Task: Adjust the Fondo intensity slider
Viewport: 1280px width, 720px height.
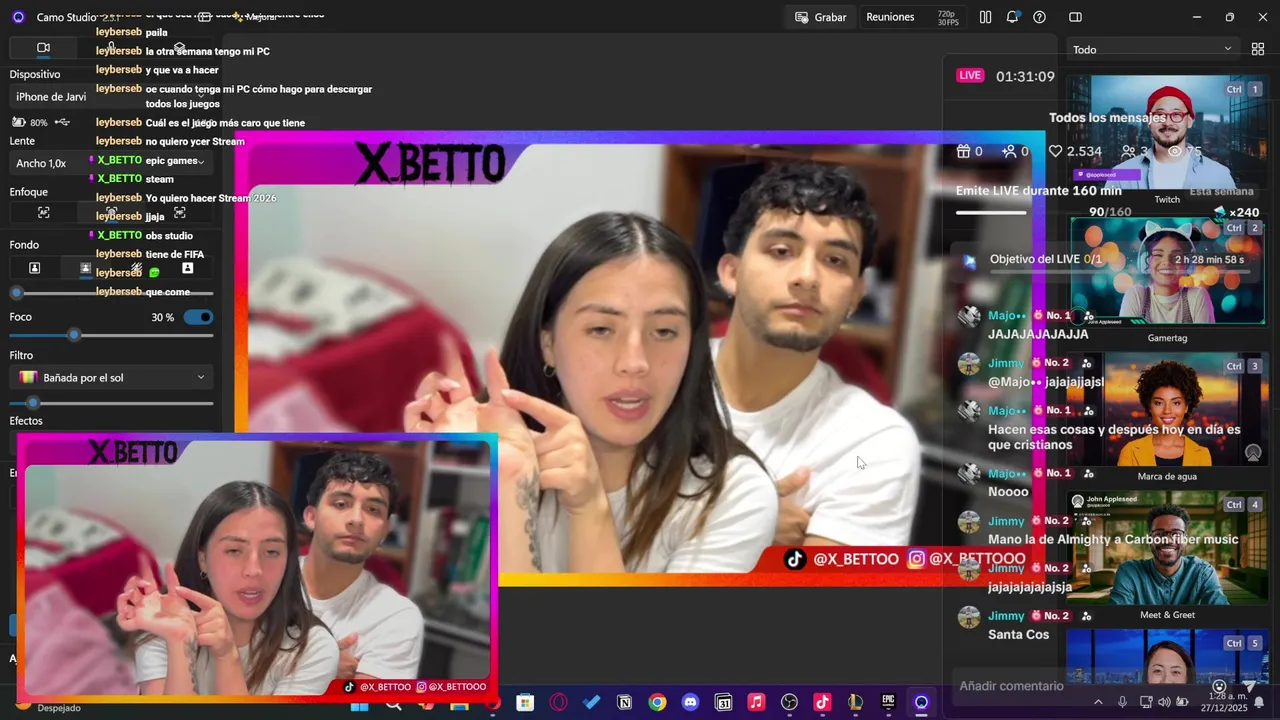Action: point(111,293)
